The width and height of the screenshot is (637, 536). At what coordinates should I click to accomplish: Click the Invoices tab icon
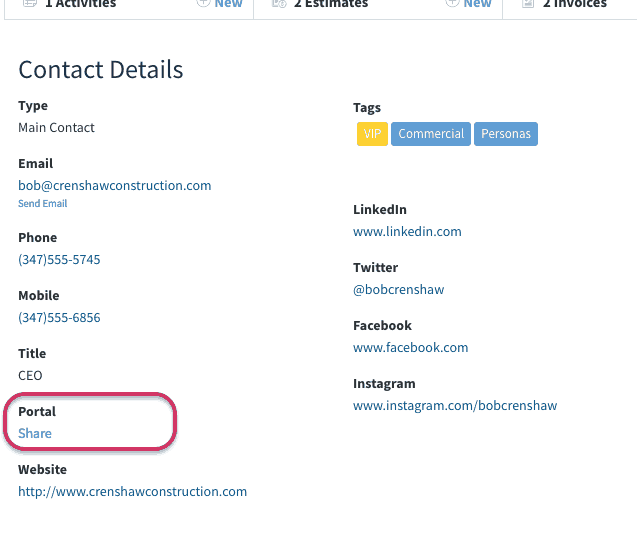pyautogui.click(x=528, y=3)
